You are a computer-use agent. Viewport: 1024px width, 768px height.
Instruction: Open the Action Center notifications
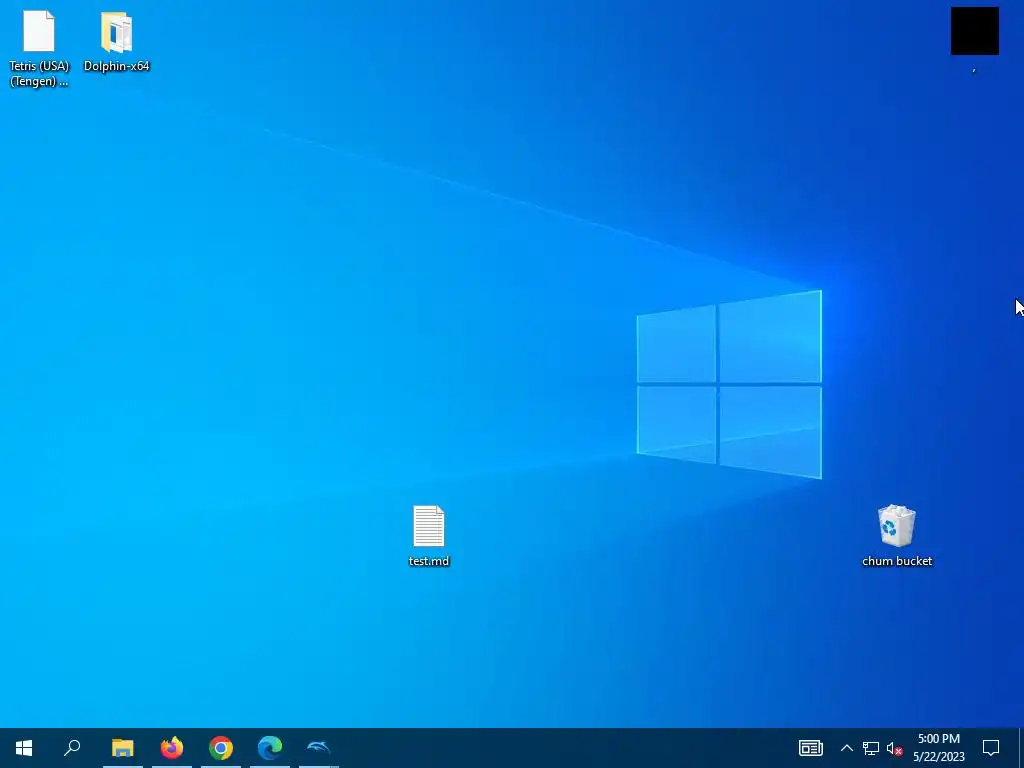[991, 748]
